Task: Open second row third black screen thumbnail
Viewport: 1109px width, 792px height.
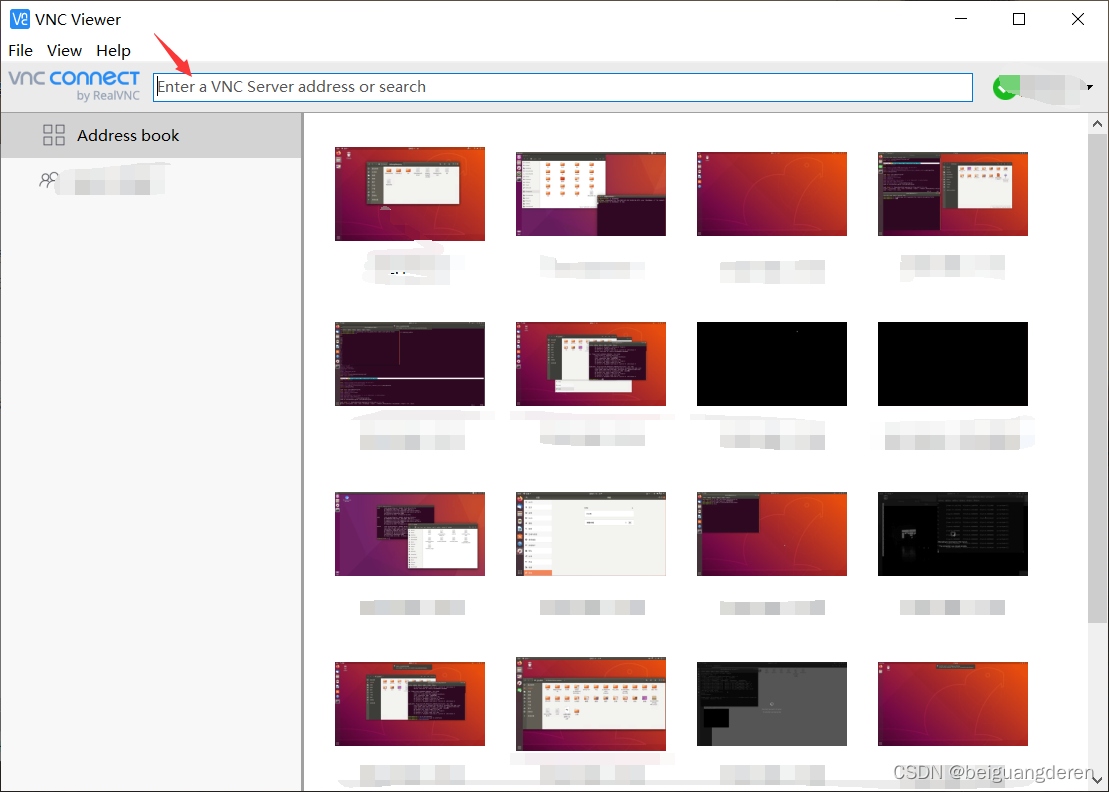Action: pos(772,364)
